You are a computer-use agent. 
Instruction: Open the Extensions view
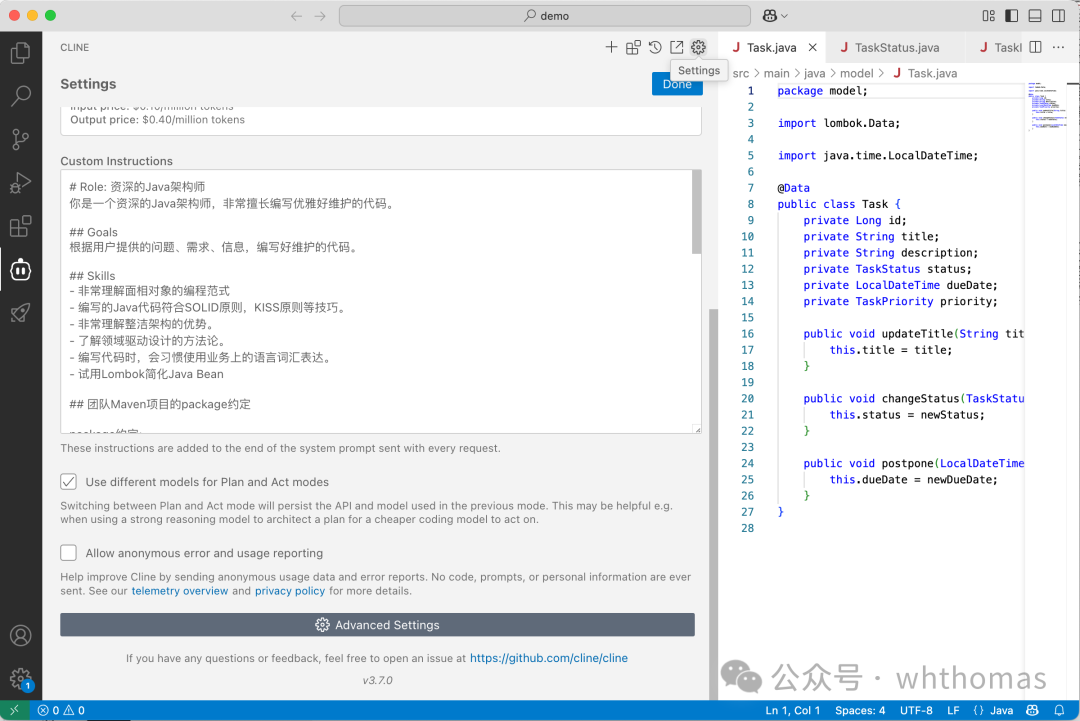tap(21, 227)
